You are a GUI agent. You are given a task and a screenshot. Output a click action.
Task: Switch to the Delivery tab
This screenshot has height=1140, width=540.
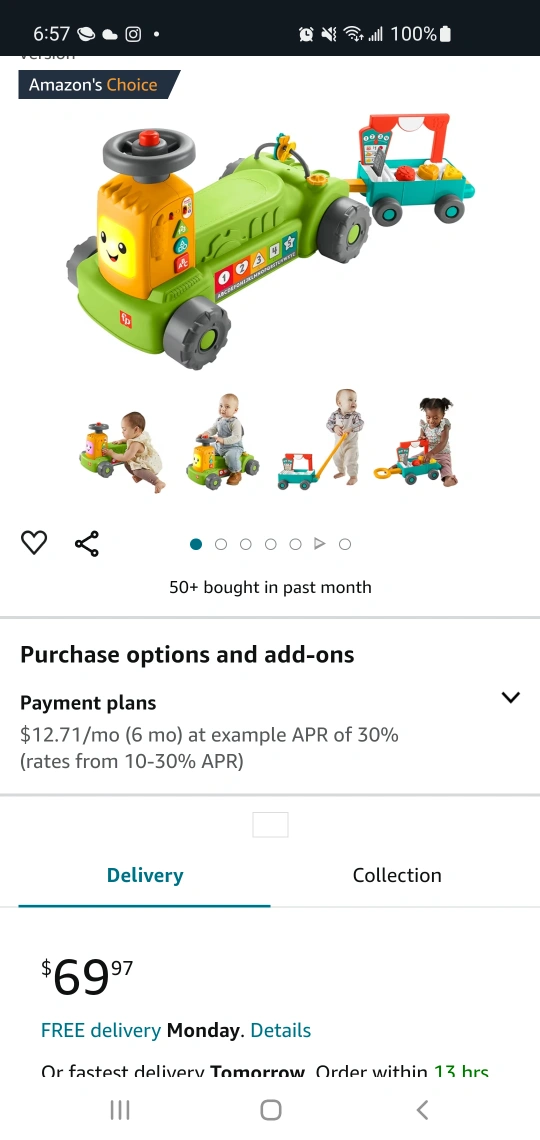(145, 875)
